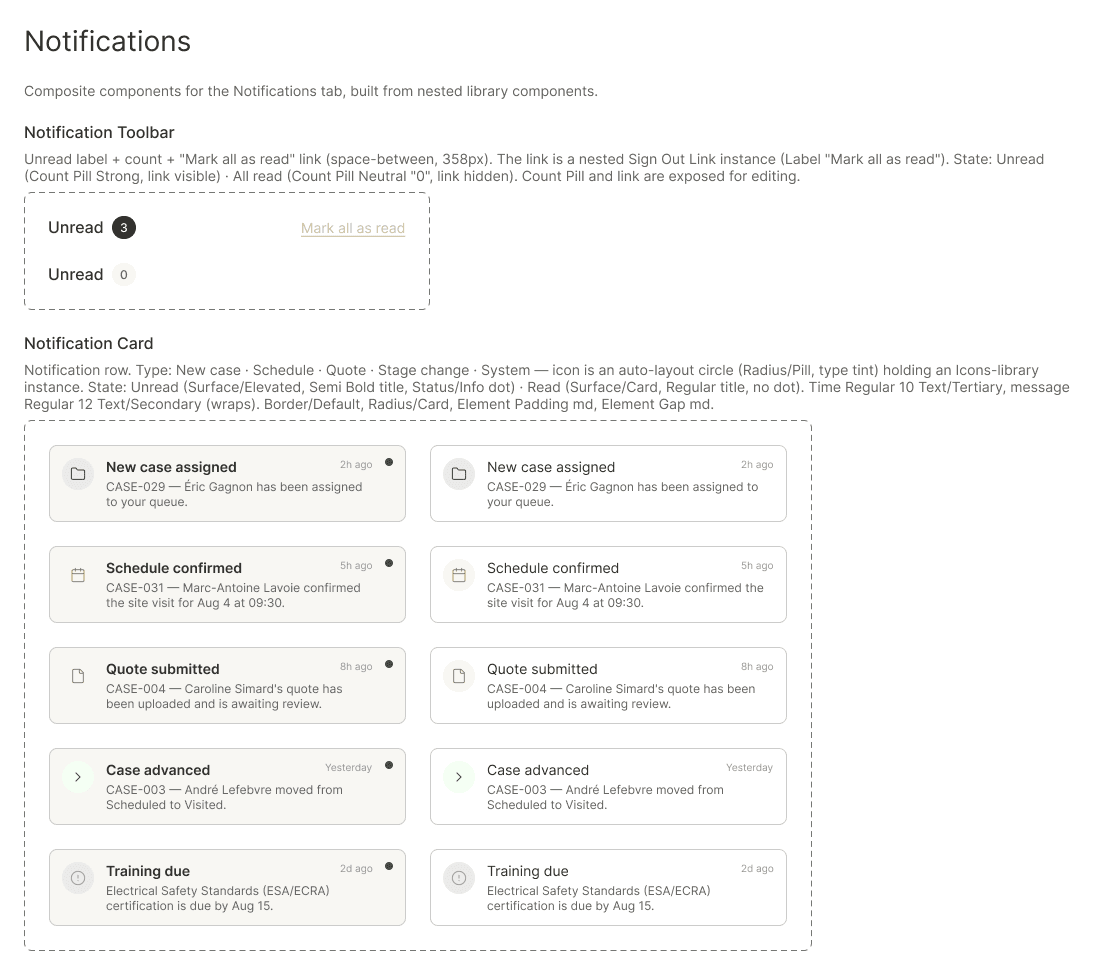Screen dimensions: 1100x975
Task: Click the "Notifications" page title
Action: pyautogui.click(x=107, y=41)
